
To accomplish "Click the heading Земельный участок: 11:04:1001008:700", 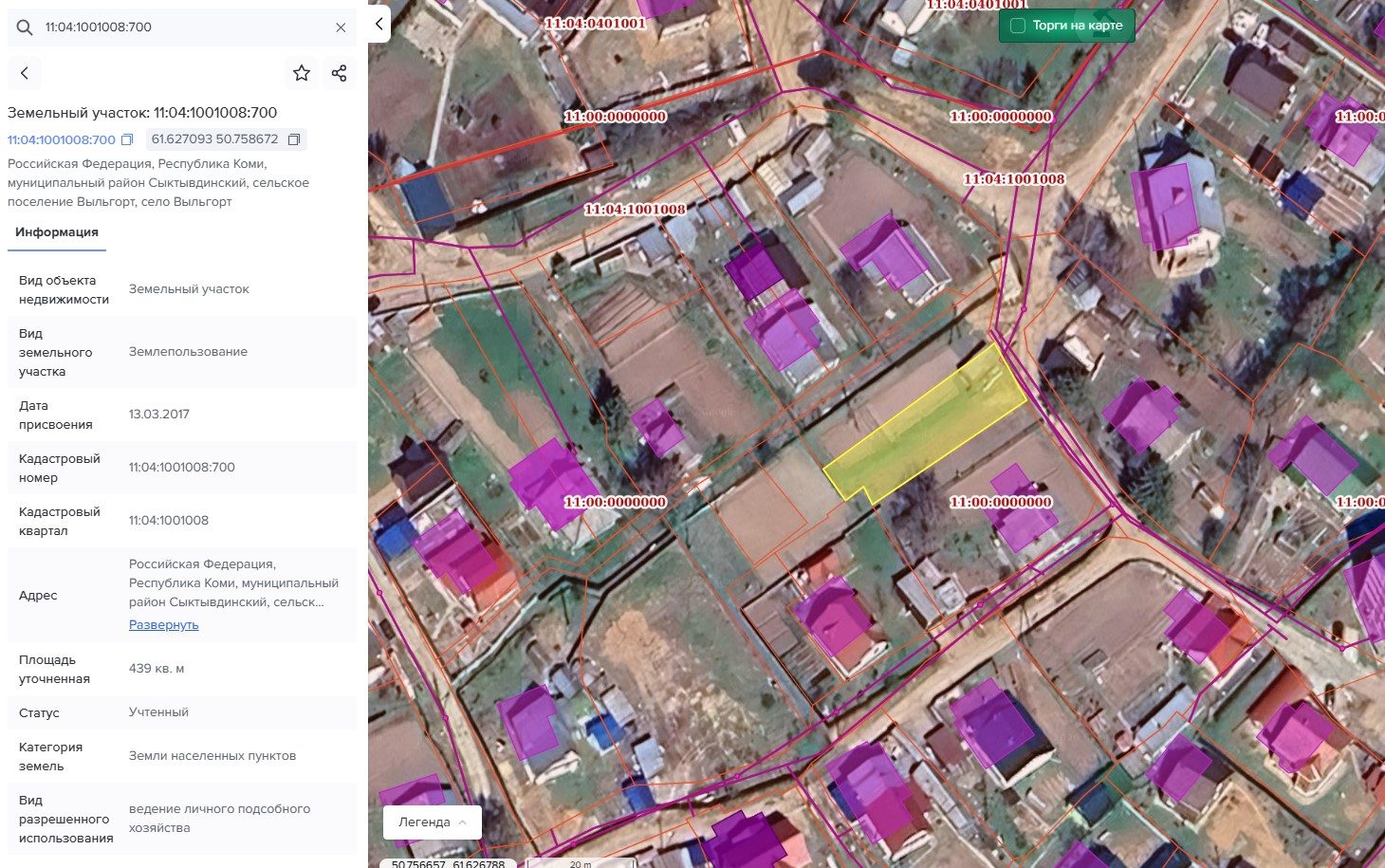I will 142,113.
